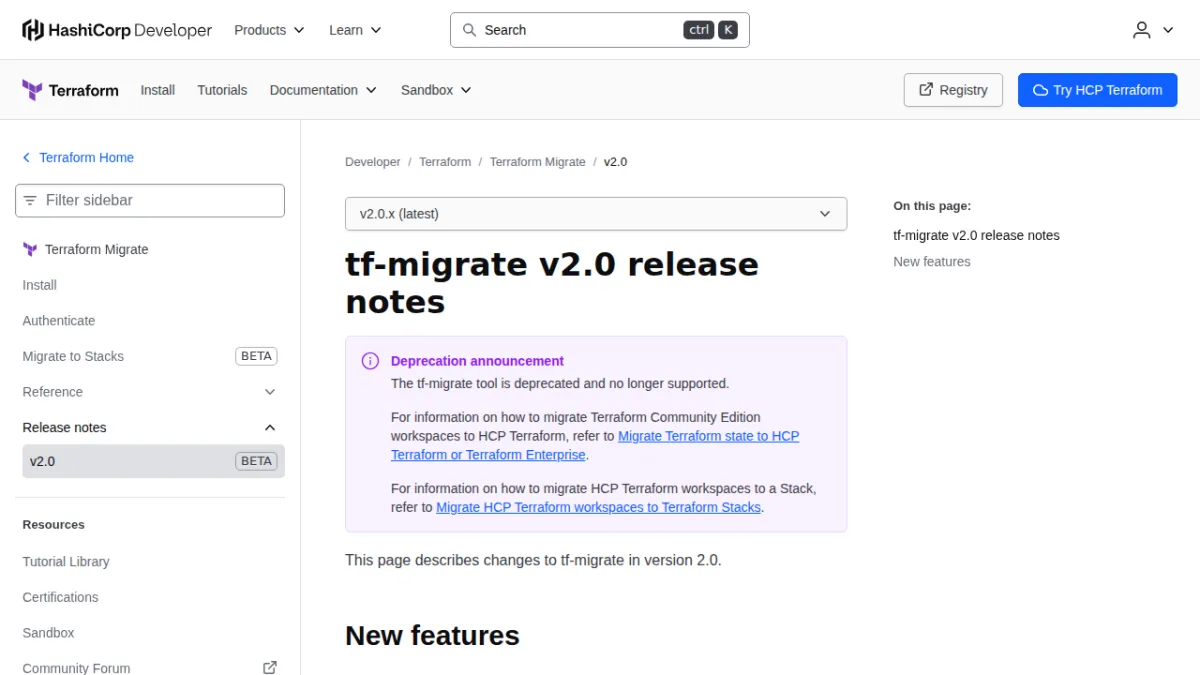Jump to New features in page outline
The width and height of the screenshot is (1200, 675).
(x=932, y=262)
